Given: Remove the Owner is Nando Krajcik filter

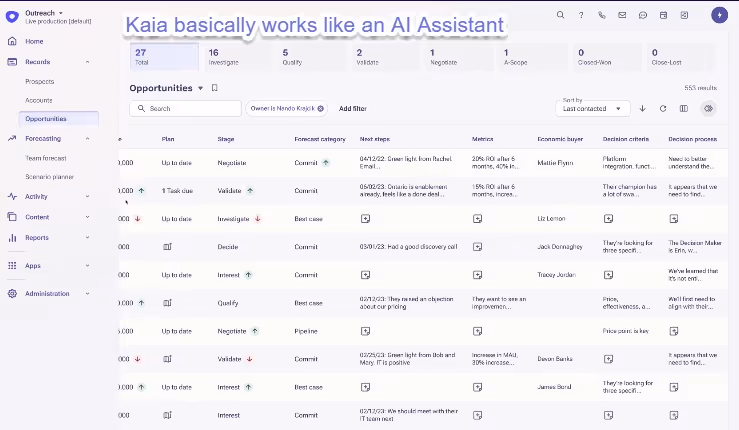Looking at the screenshot, I should pos(320,108).
